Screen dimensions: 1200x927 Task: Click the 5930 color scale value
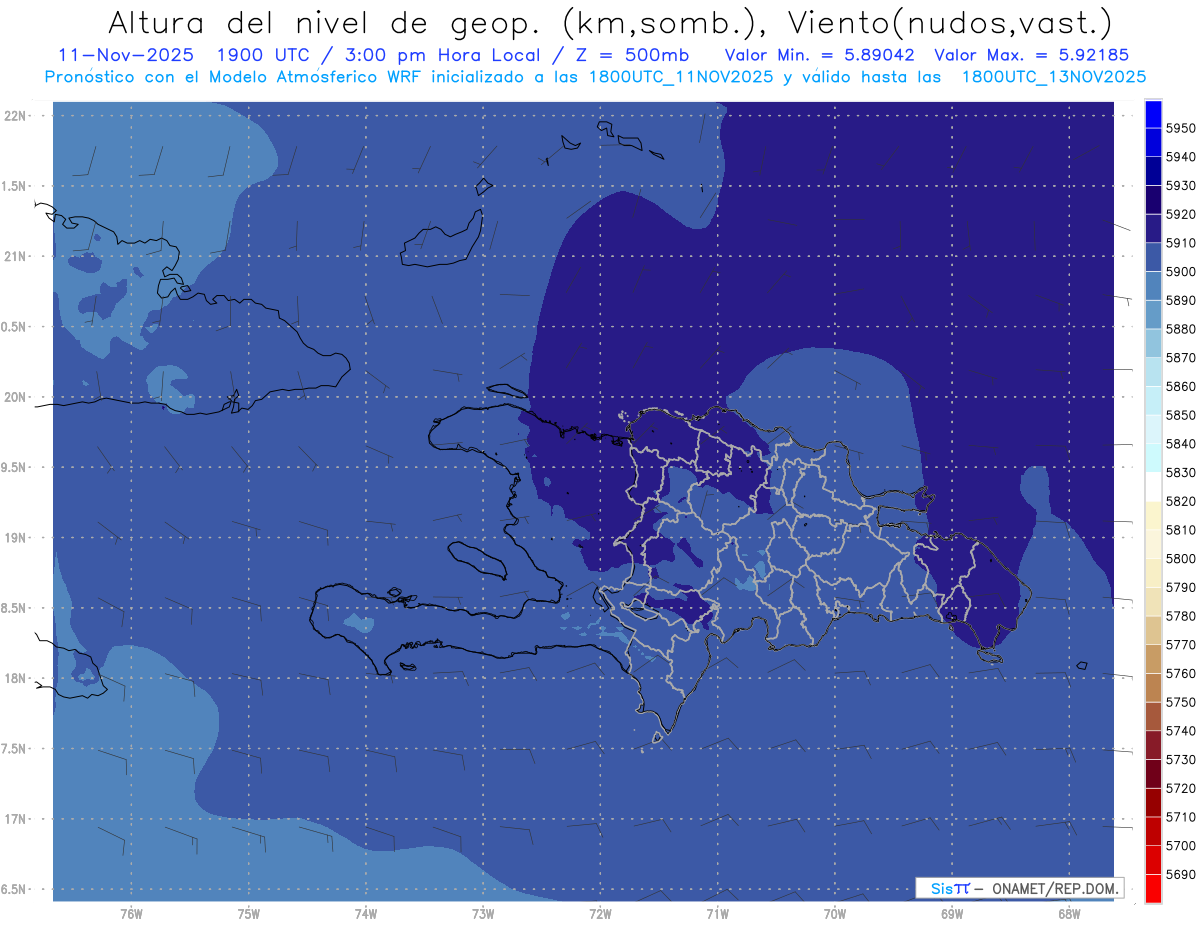pyautogui.click(x=1181, y=185)
